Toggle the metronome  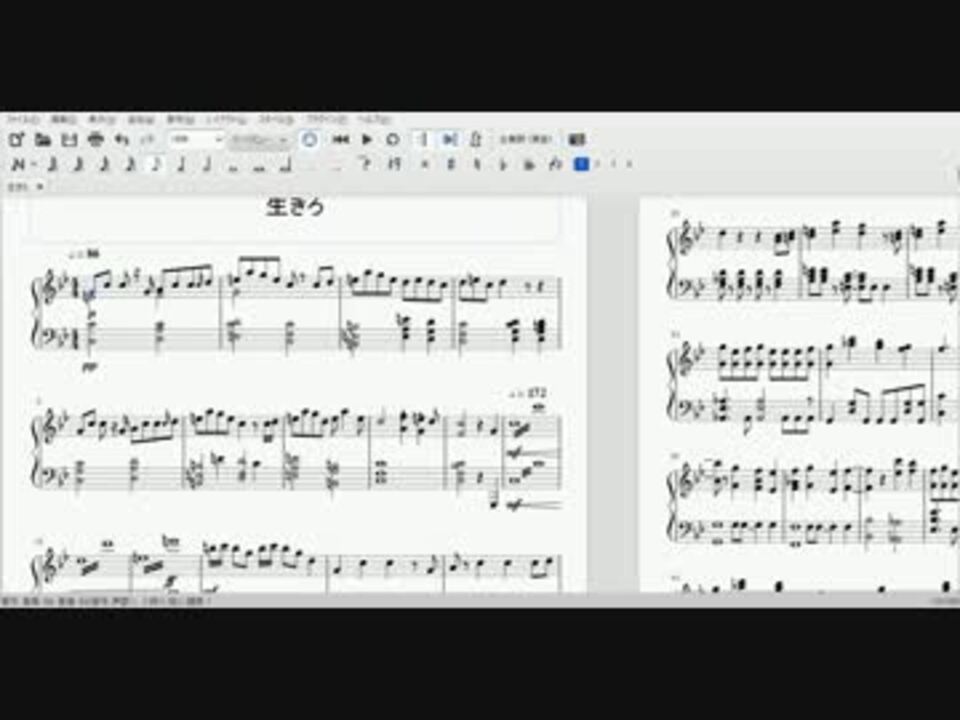click(476, 140)
